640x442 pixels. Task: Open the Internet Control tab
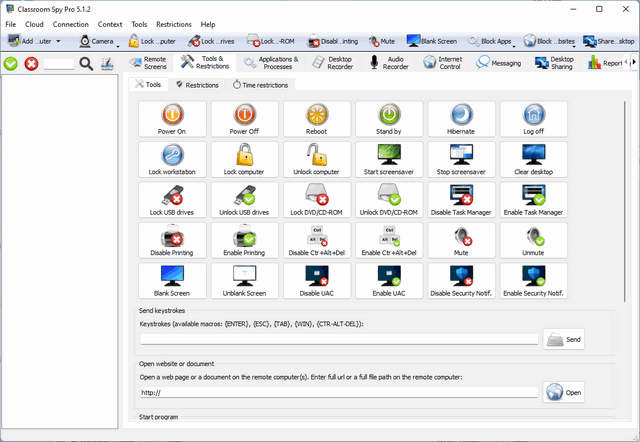[x=441, y=63]
